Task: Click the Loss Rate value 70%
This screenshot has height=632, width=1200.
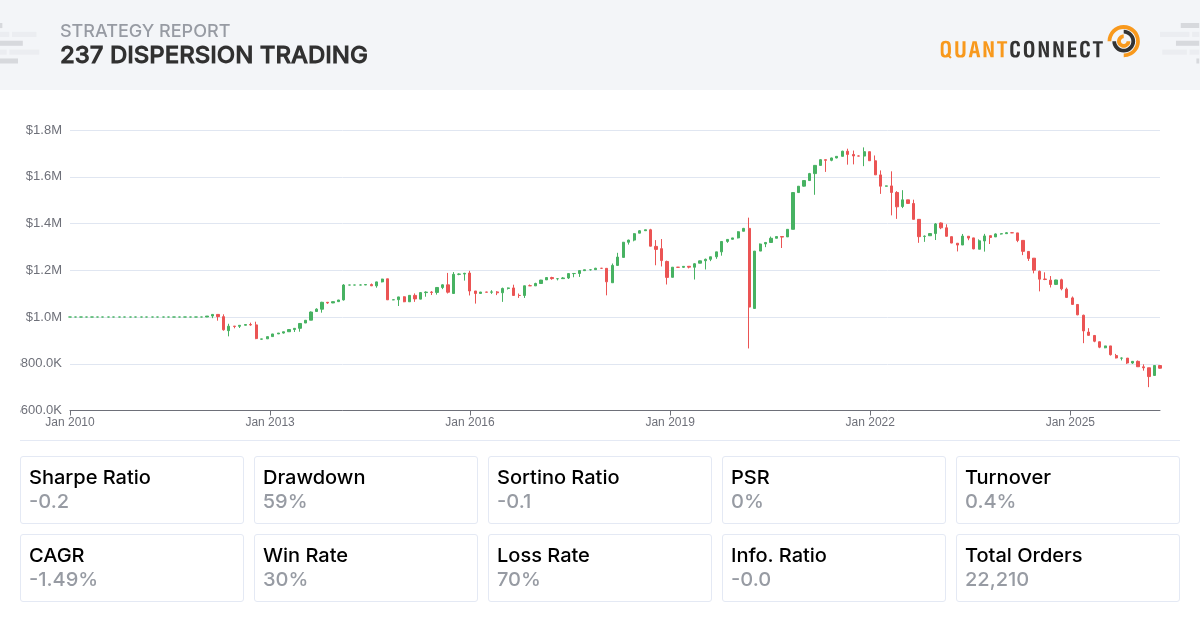Action: point(518,579)
